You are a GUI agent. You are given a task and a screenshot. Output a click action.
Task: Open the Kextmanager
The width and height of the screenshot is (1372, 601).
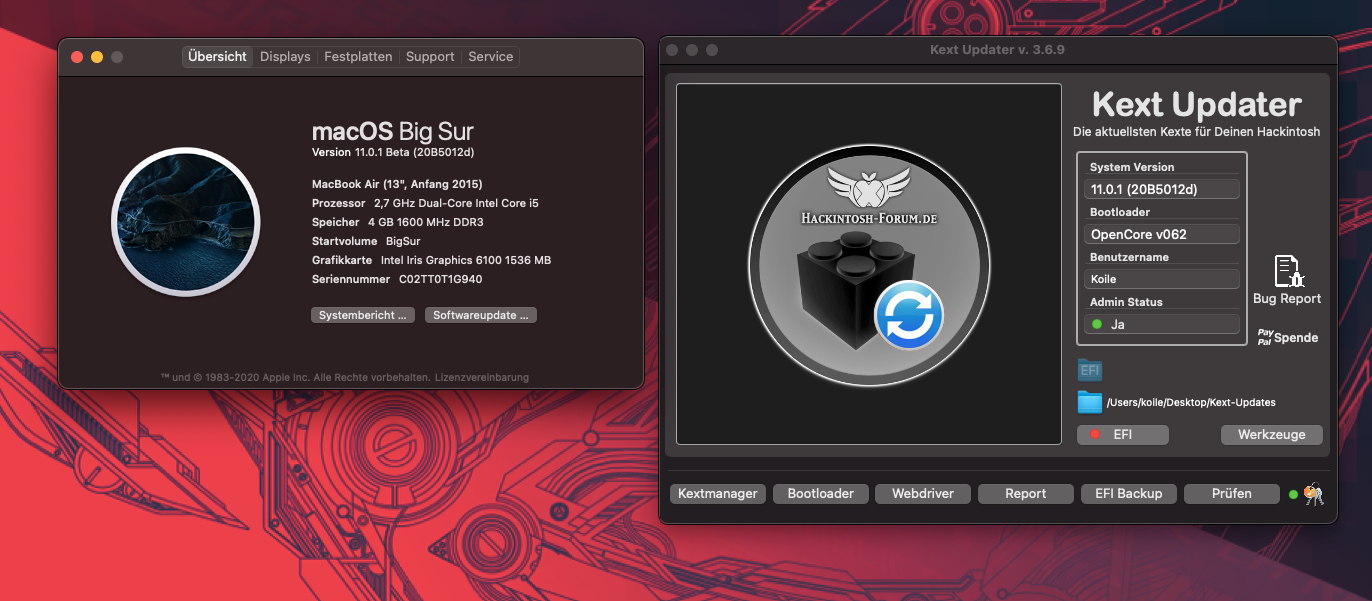coord(718,494)
